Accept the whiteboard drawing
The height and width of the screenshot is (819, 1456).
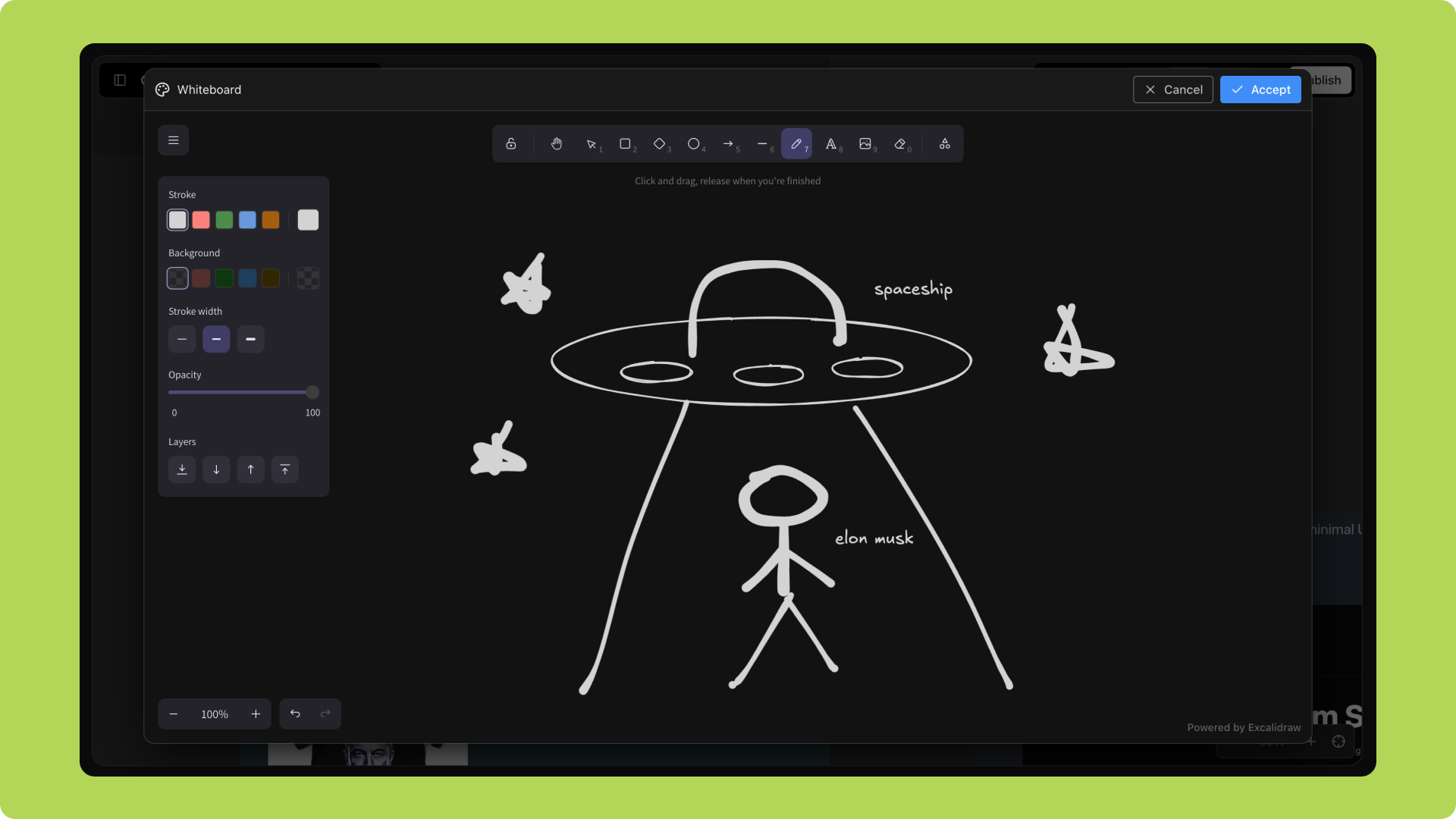point(1260,89)
